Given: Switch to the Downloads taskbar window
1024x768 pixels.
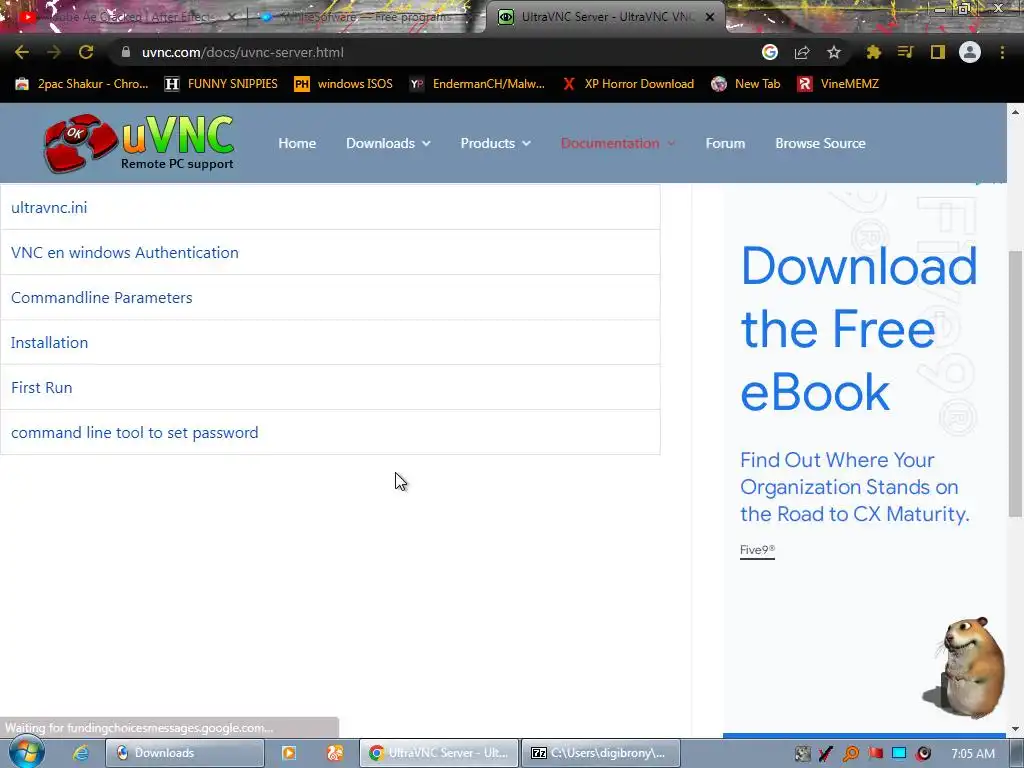Looking at the screenshot, I should pos(185,753).
